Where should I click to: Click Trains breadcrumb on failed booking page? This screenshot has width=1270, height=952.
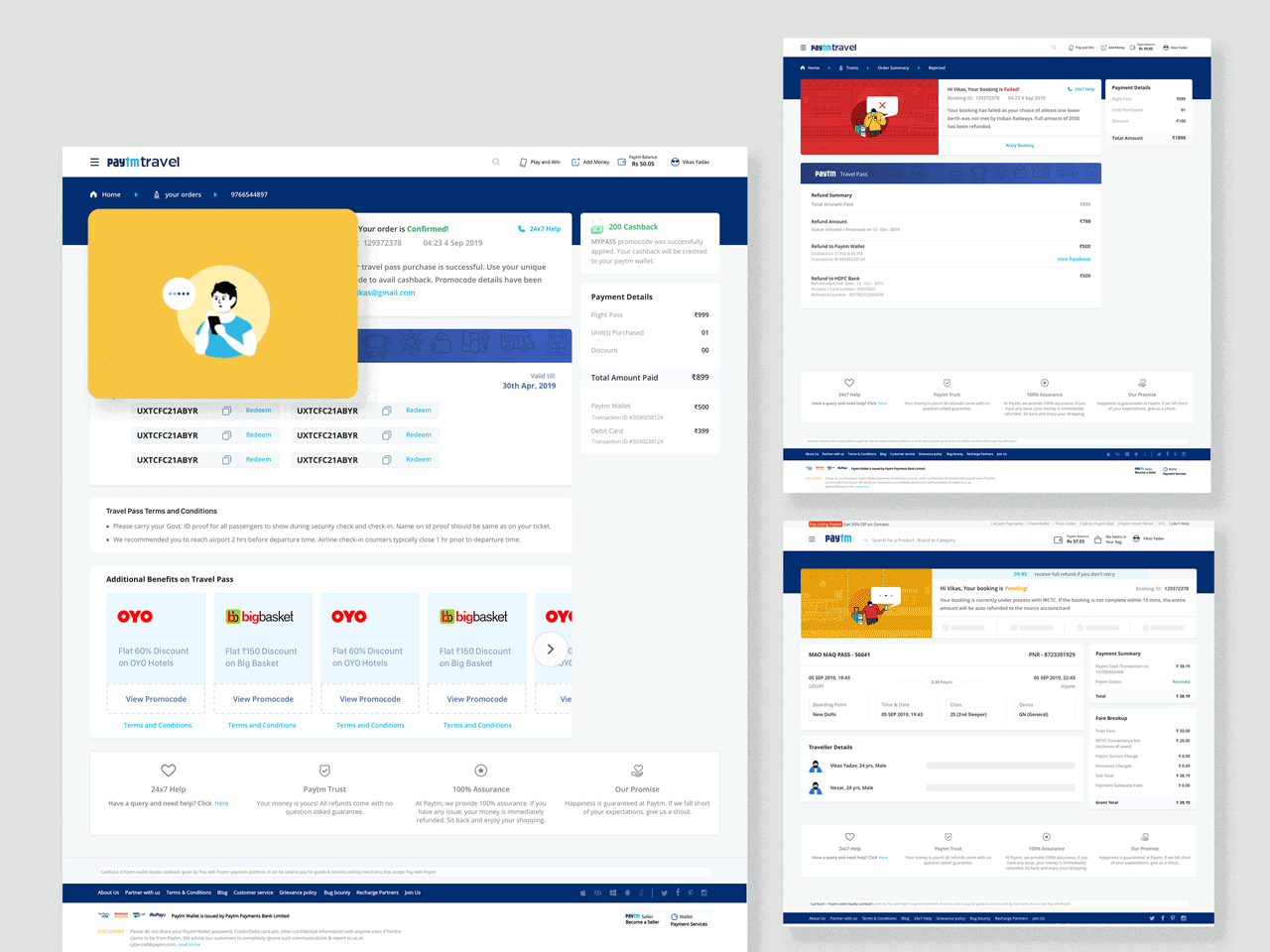pos(848,67)
